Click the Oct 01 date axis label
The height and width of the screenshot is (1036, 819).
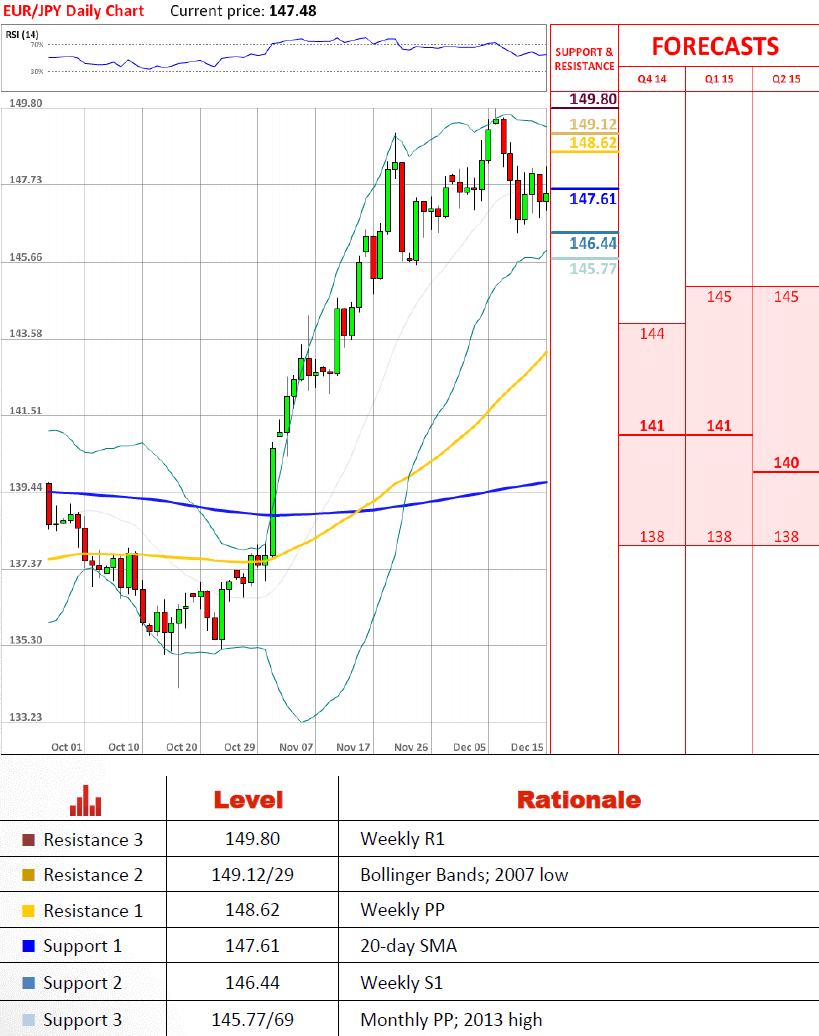pos(67,747)
